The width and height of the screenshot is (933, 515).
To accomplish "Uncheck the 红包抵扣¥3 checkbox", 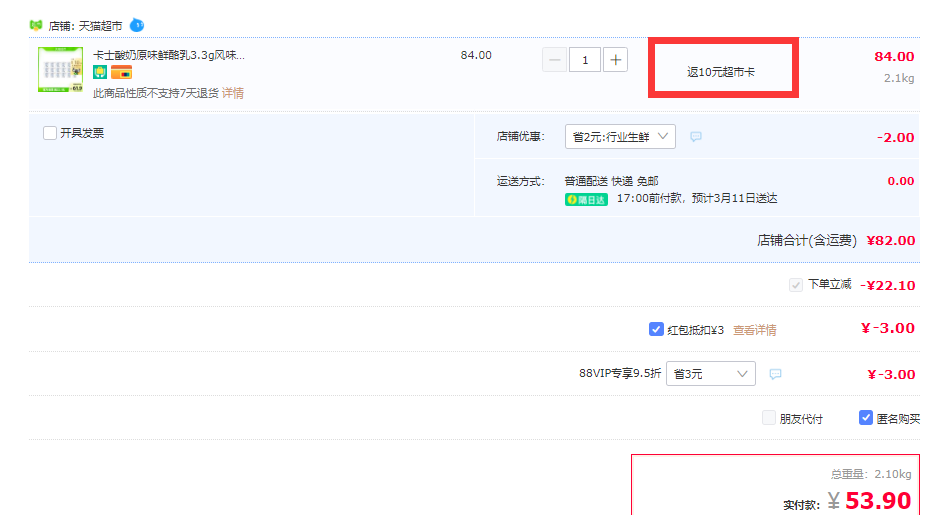I will click(656, 329).
